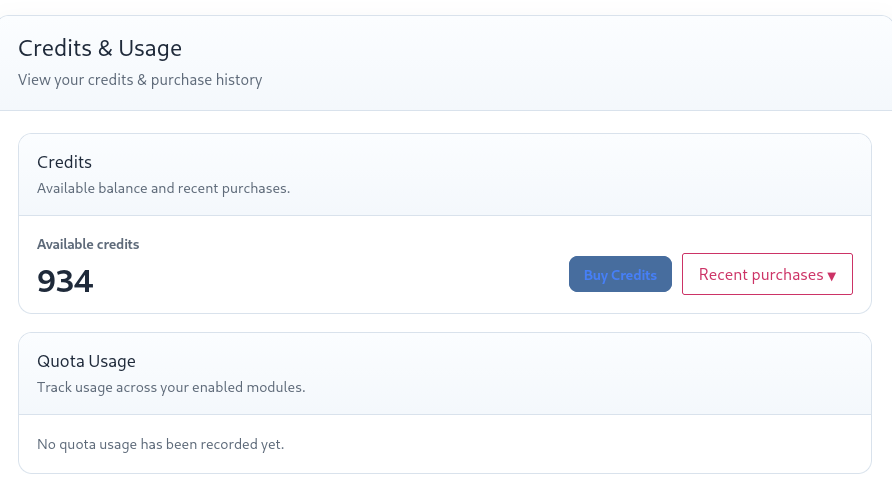Click the Quota Usage section title
892x487 pixels.
click(x=86, y=361)
